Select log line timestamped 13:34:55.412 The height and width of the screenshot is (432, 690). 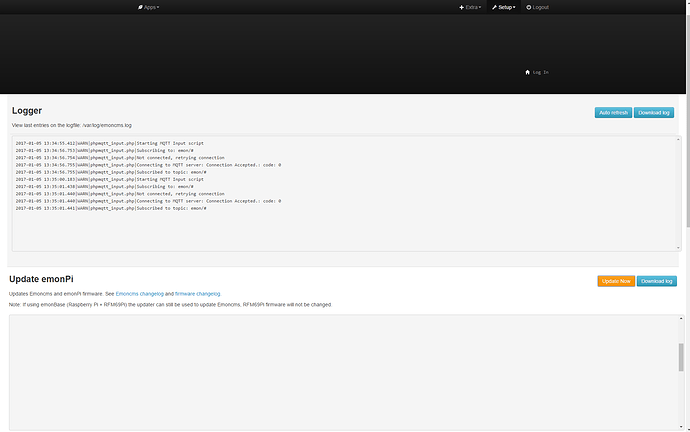tap(110, 143)
